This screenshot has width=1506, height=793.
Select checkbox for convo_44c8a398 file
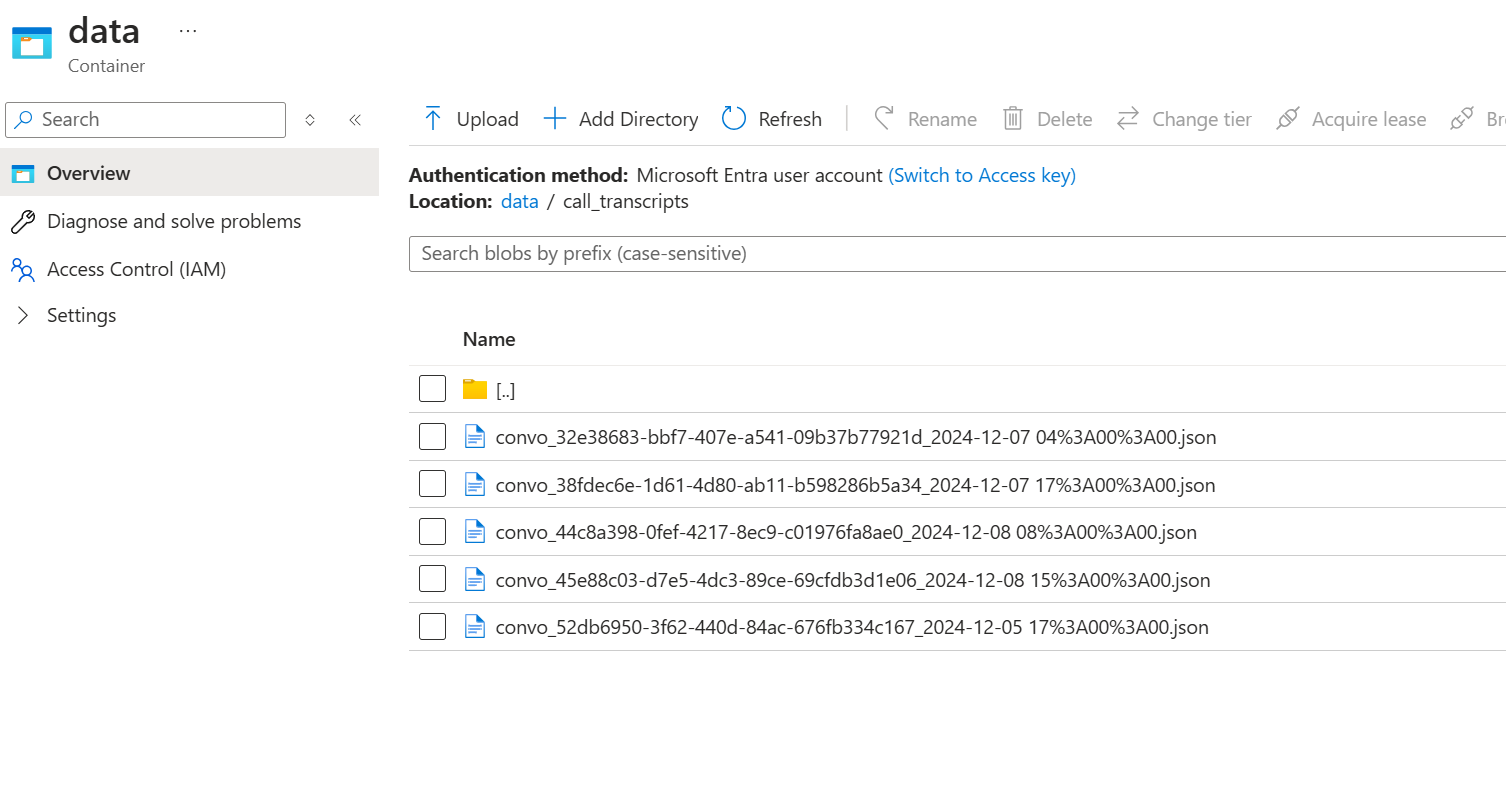(432, 532)
